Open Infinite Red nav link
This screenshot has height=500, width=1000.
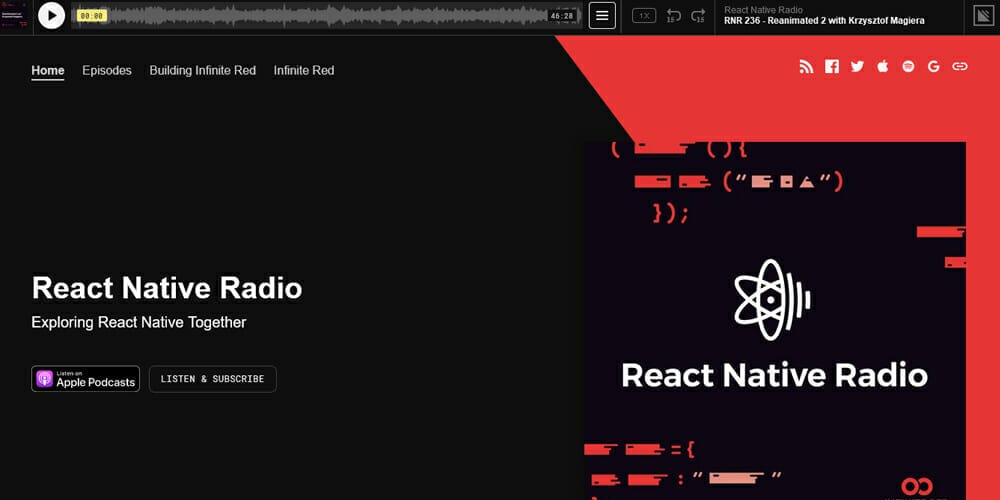click(x=304, y=71)
